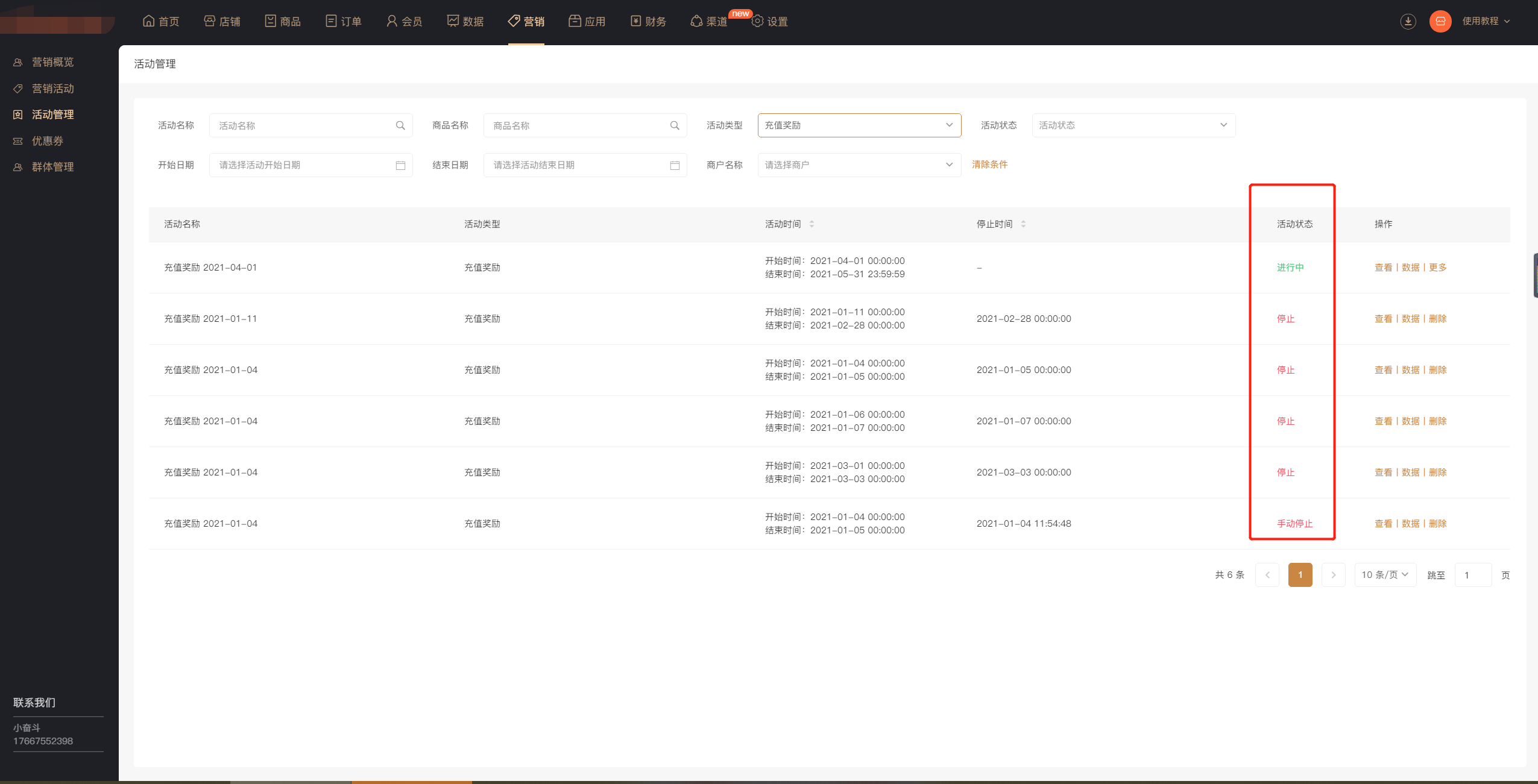The height and width of the screenshot is (784, 1538).
Task: Click 删除 for 充值奖励 2021-01-11 row
Action: pyautogui.click(x=1437, y=319)
